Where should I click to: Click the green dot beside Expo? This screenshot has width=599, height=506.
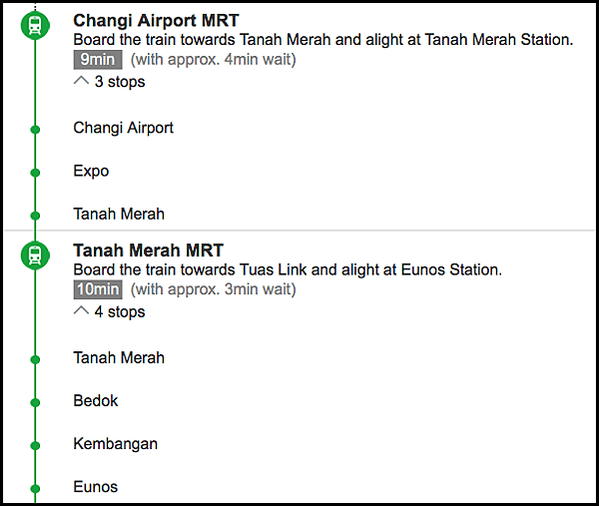(35, 173)
